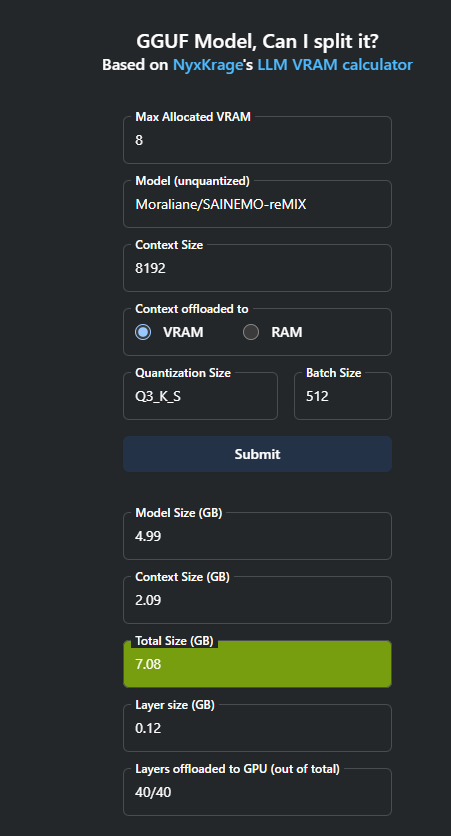
Task: Select the Context Size (GB) result field
Action: click(257, 600)
